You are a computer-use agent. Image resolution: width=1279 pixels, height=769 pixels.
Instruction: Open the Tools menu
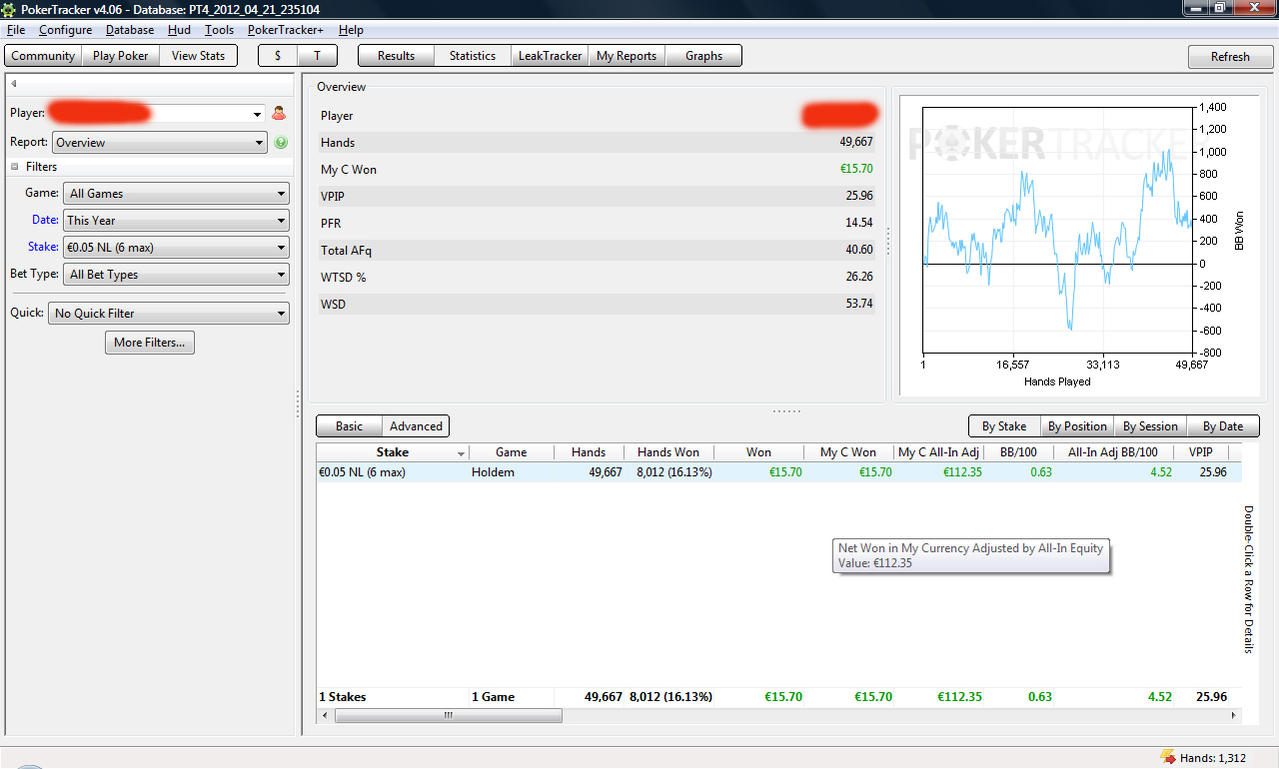(219, 30)
